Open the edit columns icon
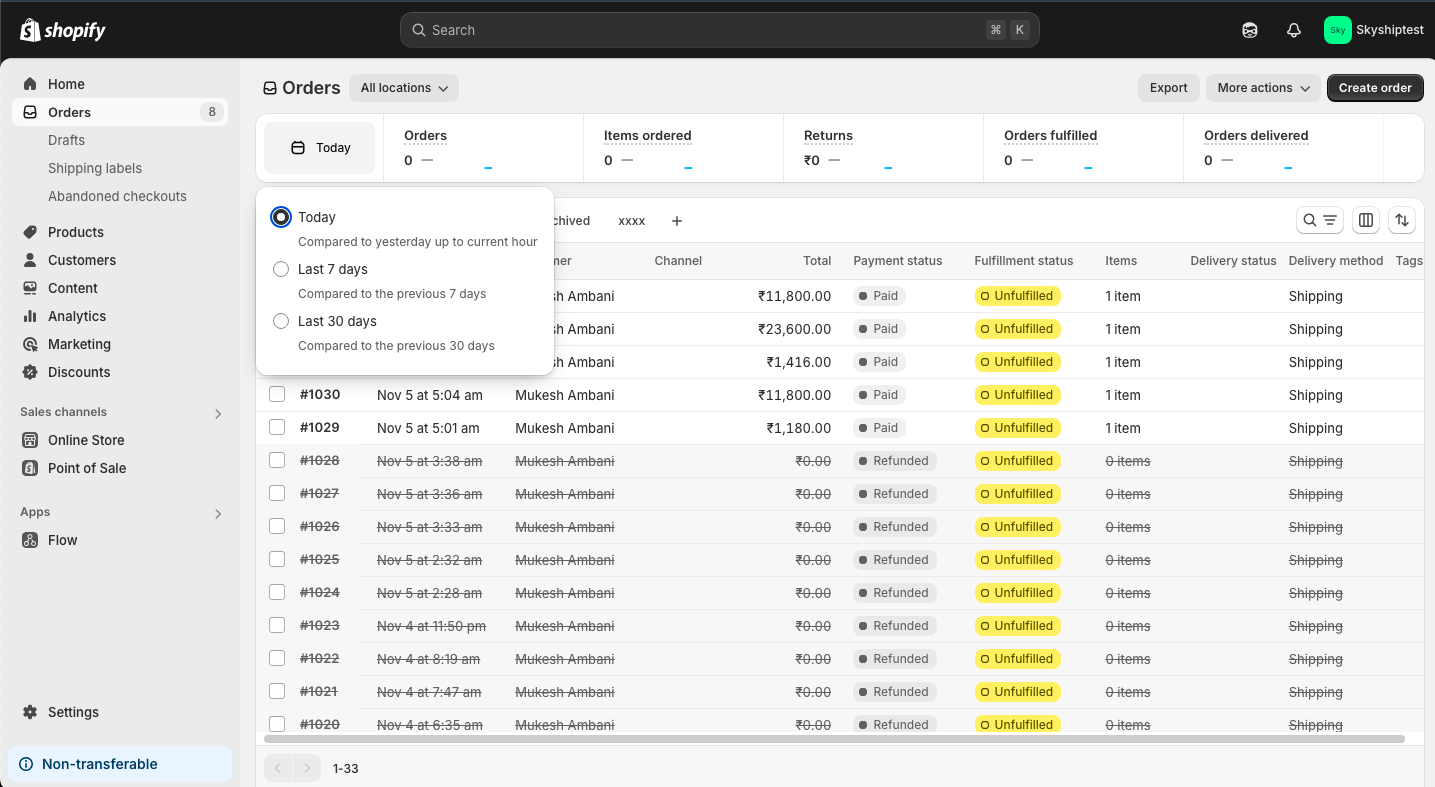1435x787 pixels. coord(1366,220)
